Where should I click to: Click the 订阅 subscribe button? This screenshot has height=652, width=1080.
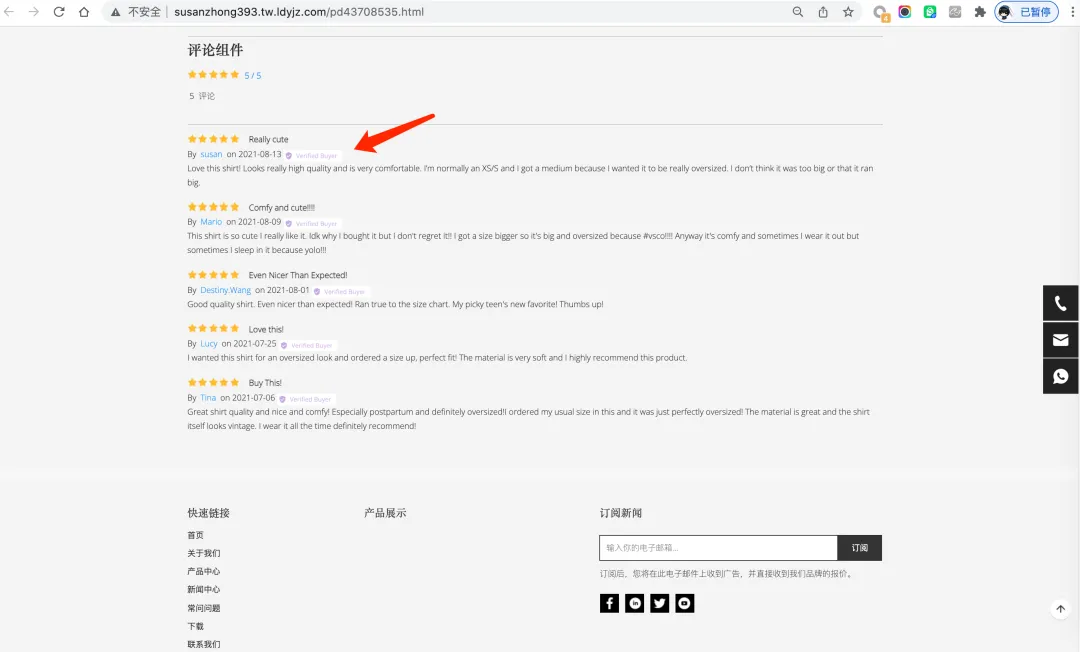coord(860,548)
